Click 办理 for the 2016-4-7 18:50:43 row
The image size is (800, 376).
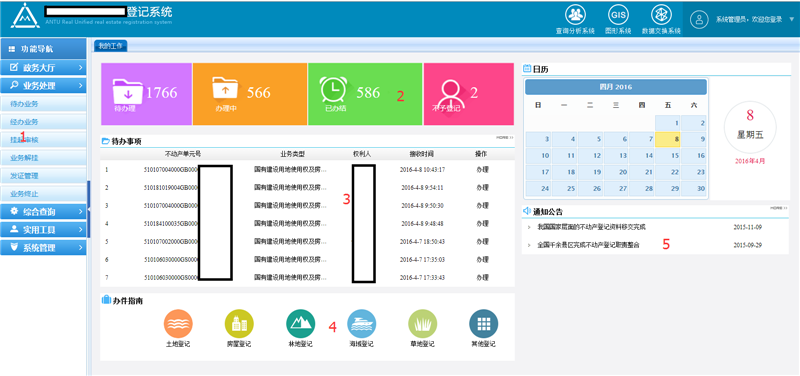pyautogui.click(x=482, y=241)
